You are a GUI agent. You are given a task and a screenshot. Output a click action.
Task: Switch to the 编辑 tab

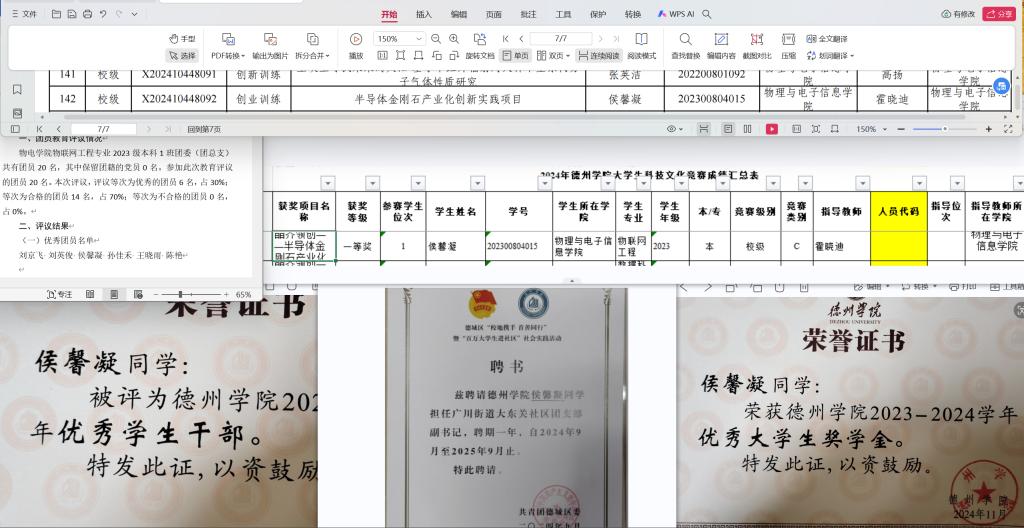(459, 14)
